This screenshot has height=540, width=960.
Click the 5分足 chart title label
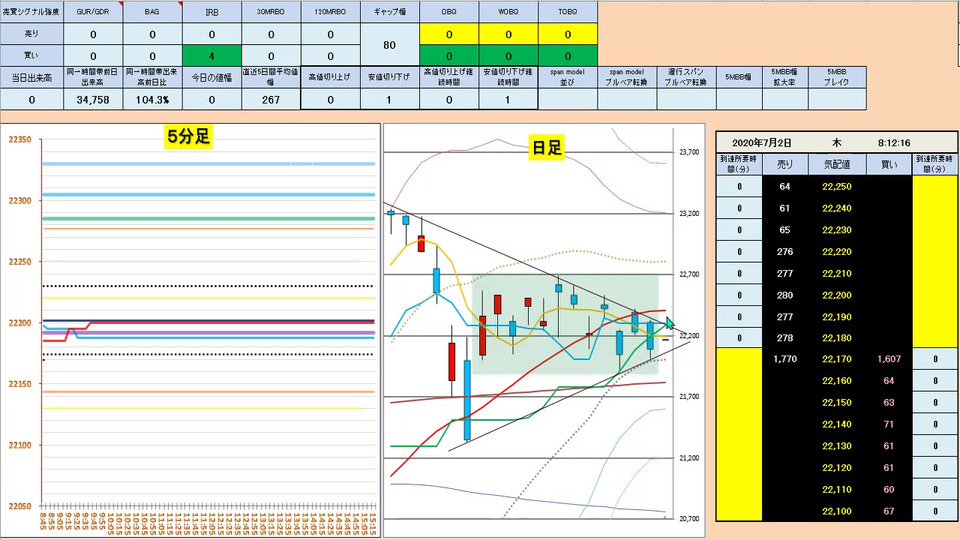[x=189, y=137]
